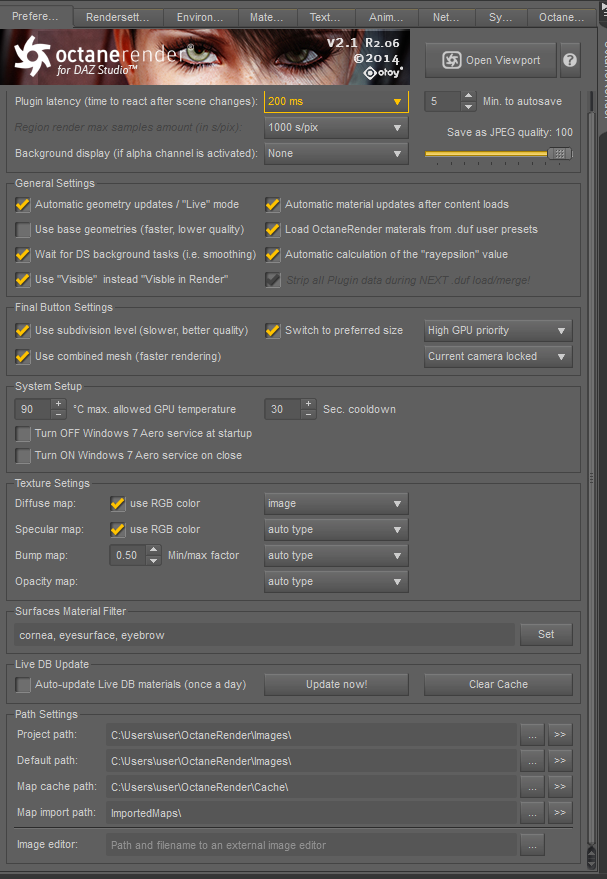
Task: Click Set for surfaces material filter
Action: coord(546,634)
